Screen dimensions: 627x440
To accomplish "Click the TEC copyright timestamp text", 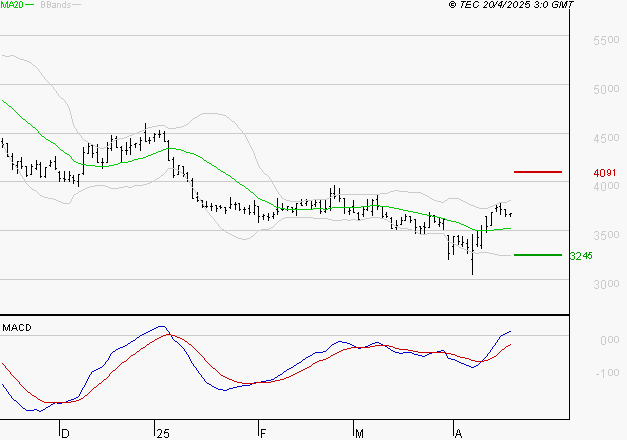I will click(x=511, y=5).
